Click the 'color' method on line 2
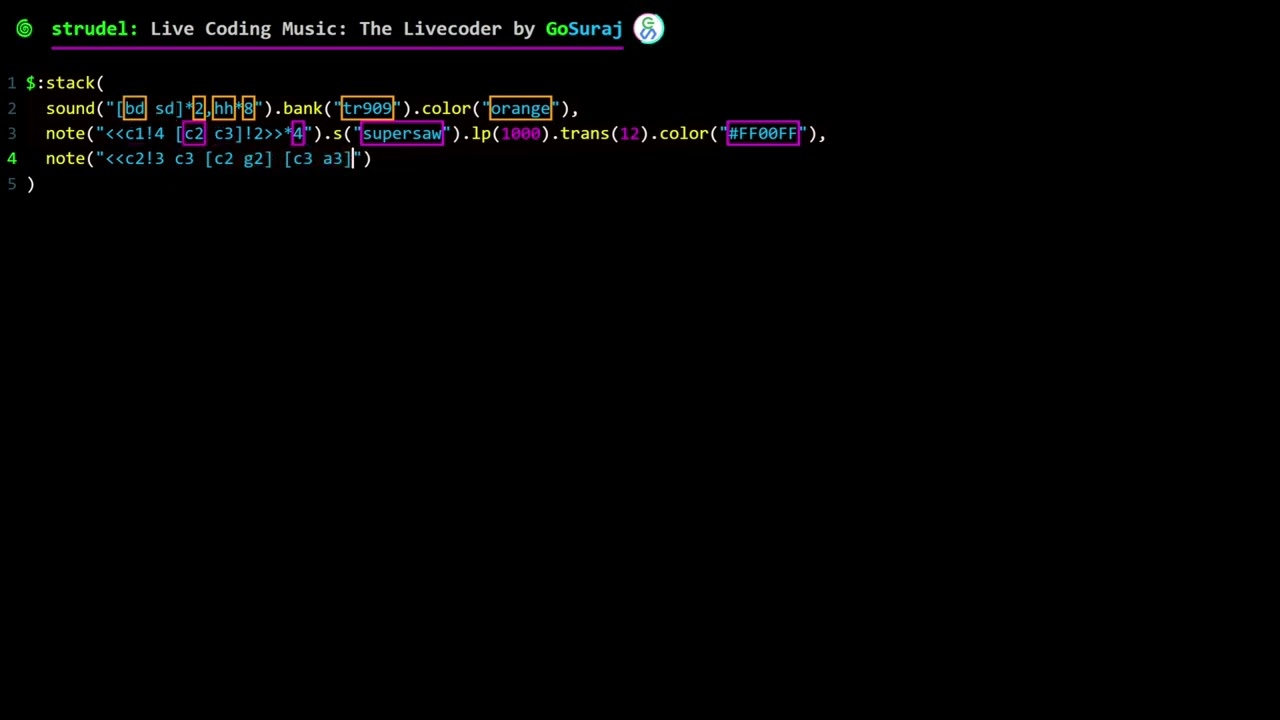This screenshot has width=1280, height=720. [446, 108]
